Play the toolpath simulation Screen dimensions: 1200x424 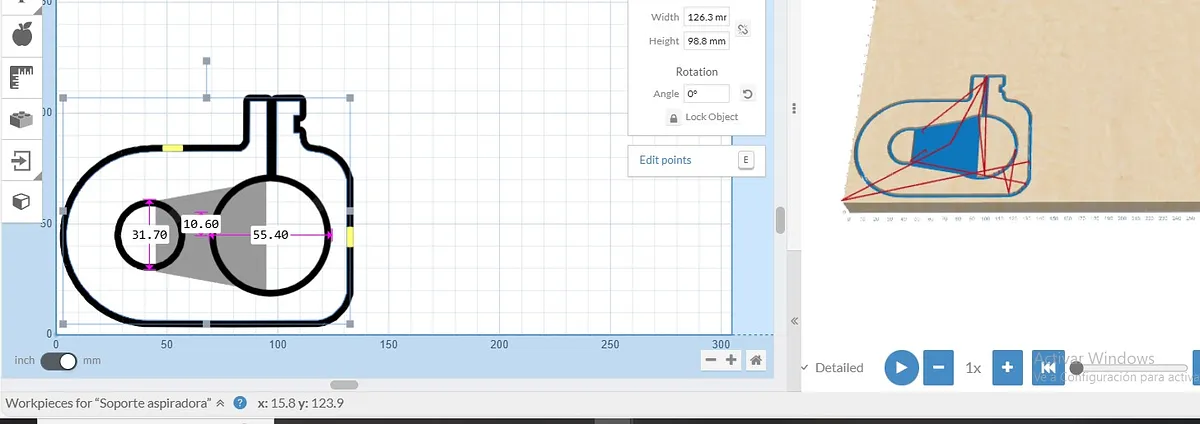(901, 367)
